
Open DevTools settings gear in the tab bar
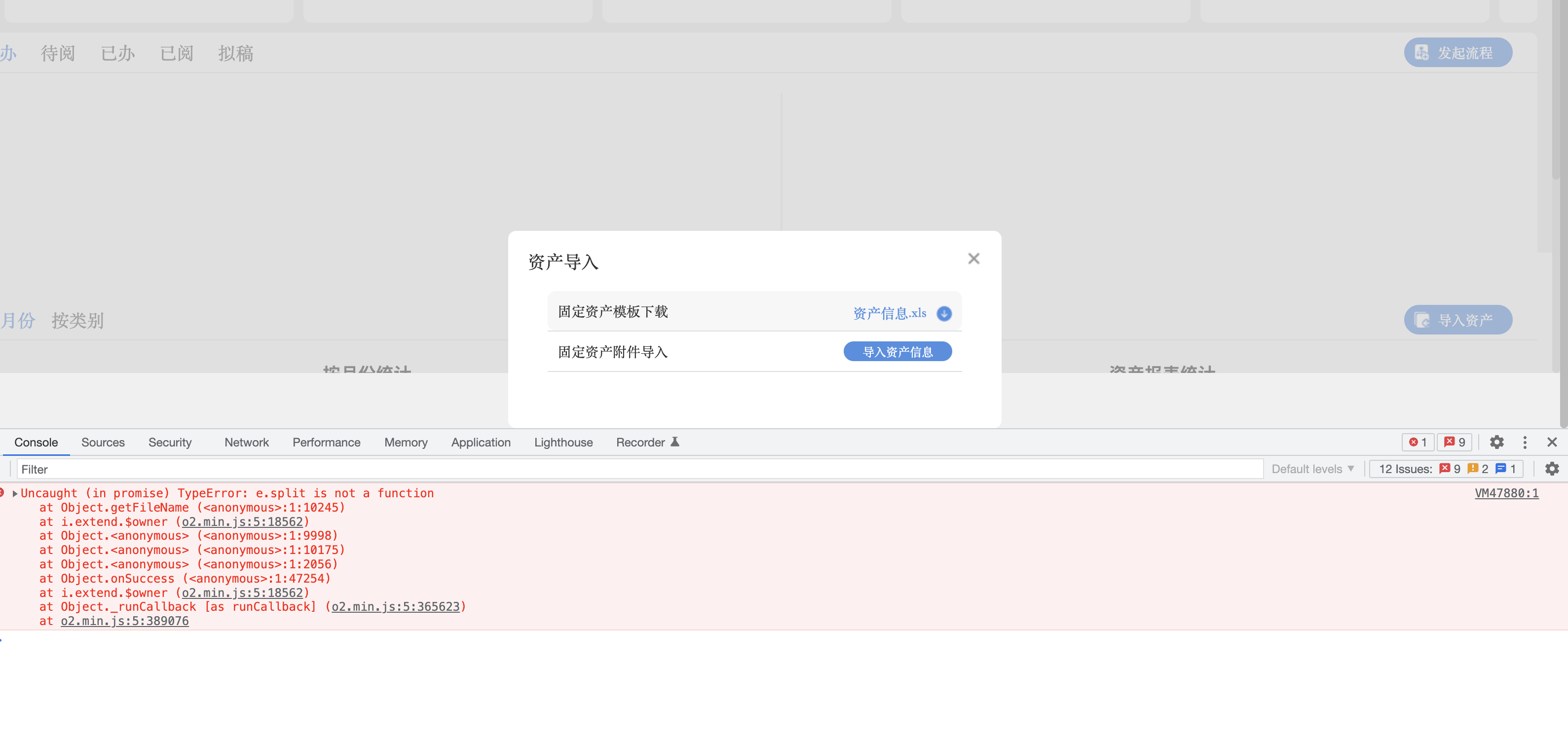[1496, 443]
